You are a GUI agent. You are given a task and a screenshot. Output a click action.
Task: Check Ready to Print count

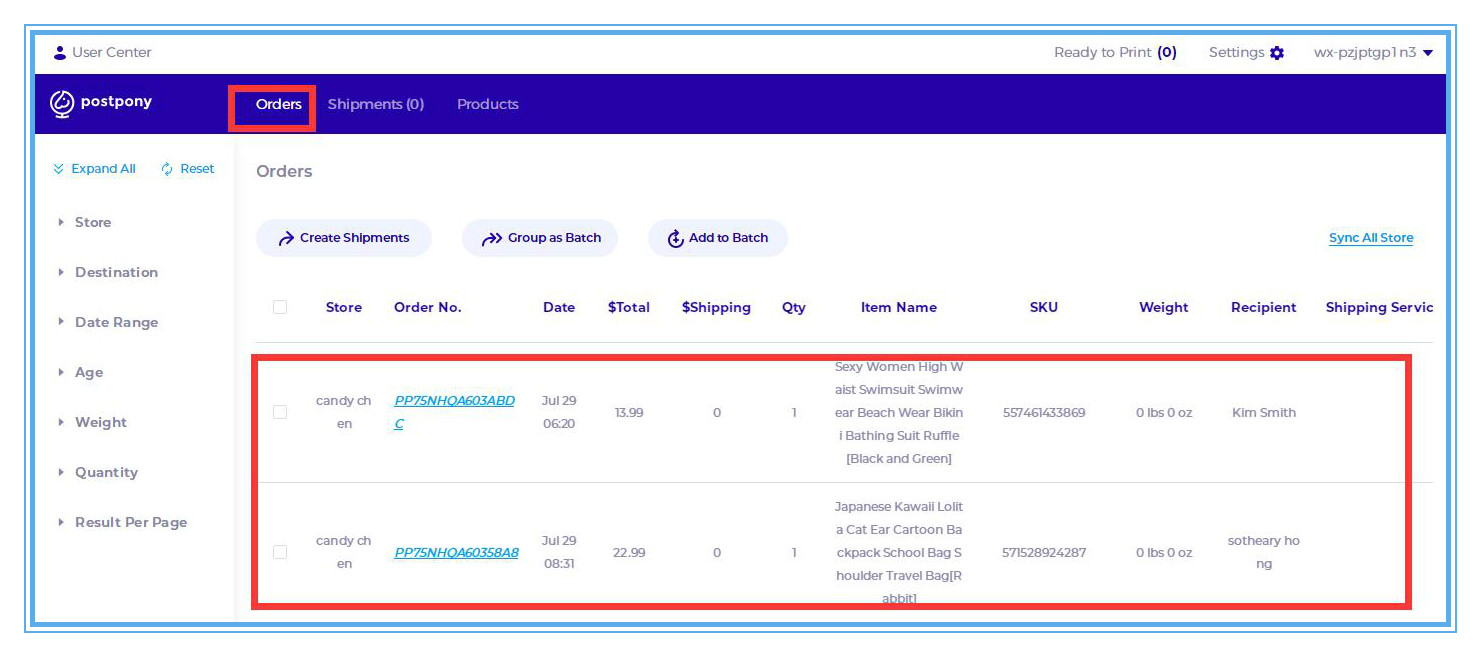(1115, 52)
